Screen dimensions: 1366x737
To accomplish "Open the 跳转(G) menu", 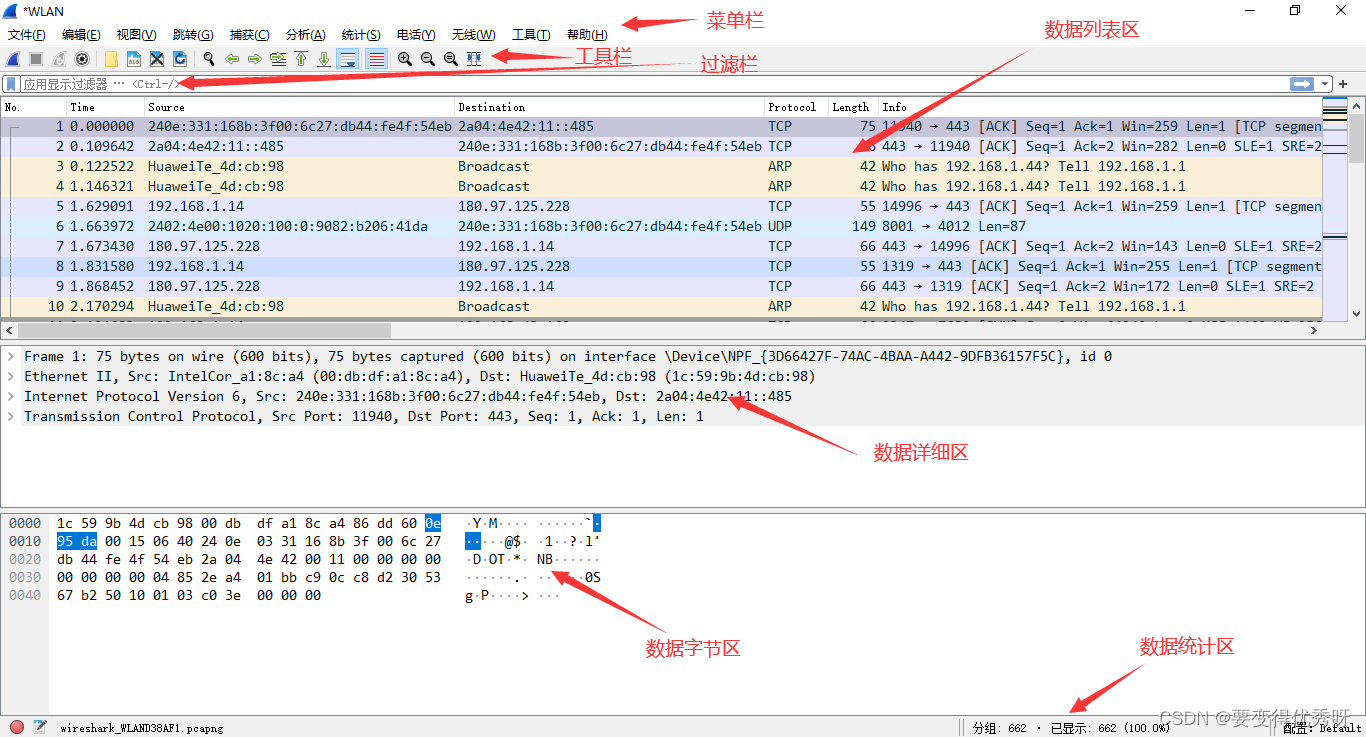I will (x=193, y=35).
